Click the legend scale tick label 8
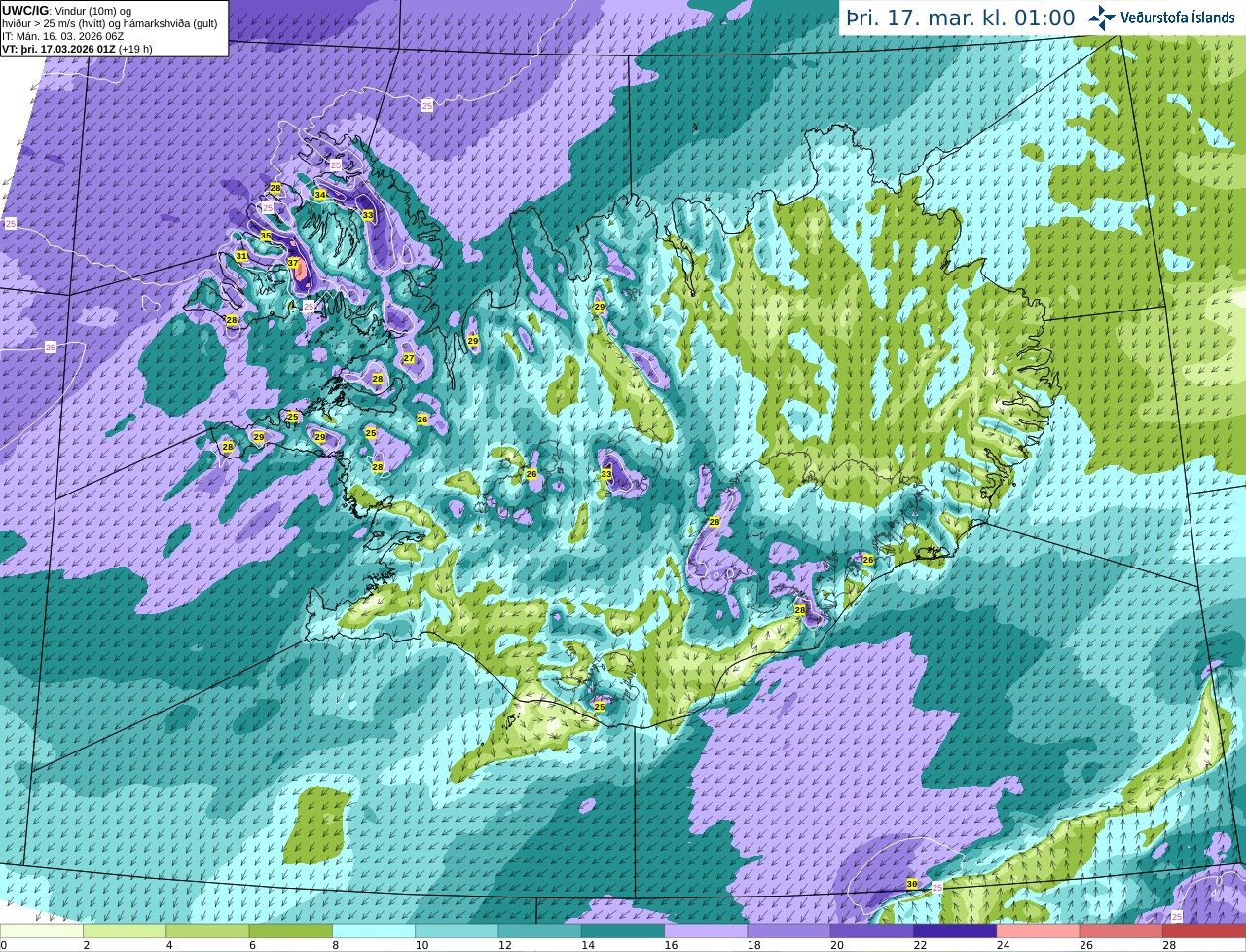Viewport: 1246px width, 952px height. 337,945
